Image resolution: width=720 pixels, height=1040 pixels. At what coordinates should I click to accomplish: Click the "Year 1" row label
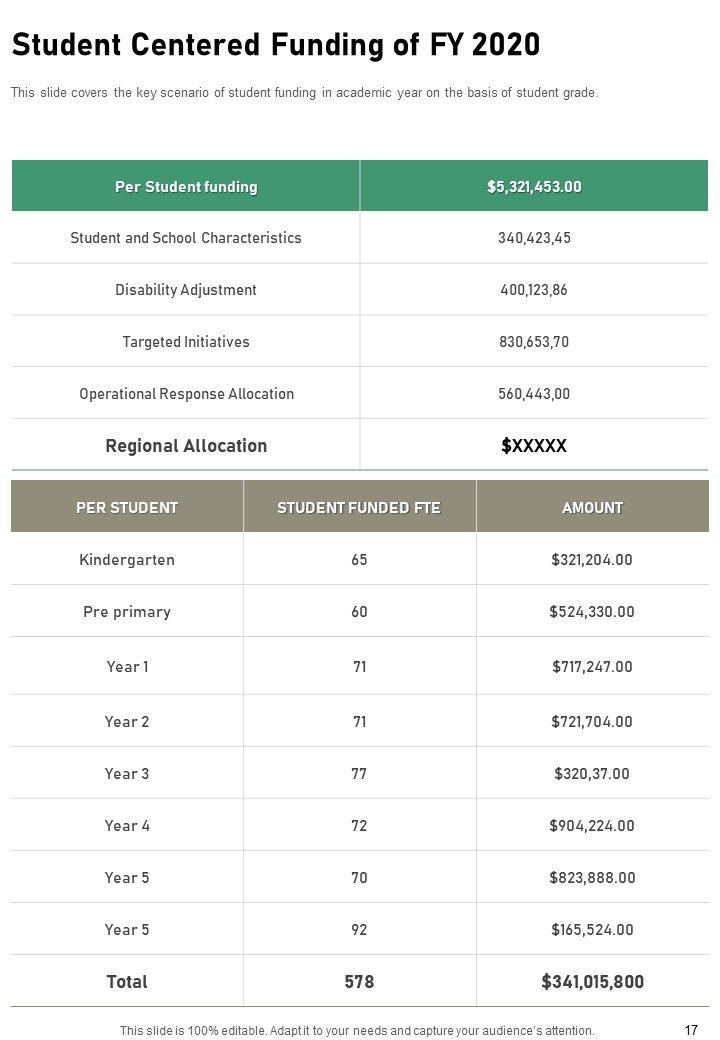click(127, 666)
